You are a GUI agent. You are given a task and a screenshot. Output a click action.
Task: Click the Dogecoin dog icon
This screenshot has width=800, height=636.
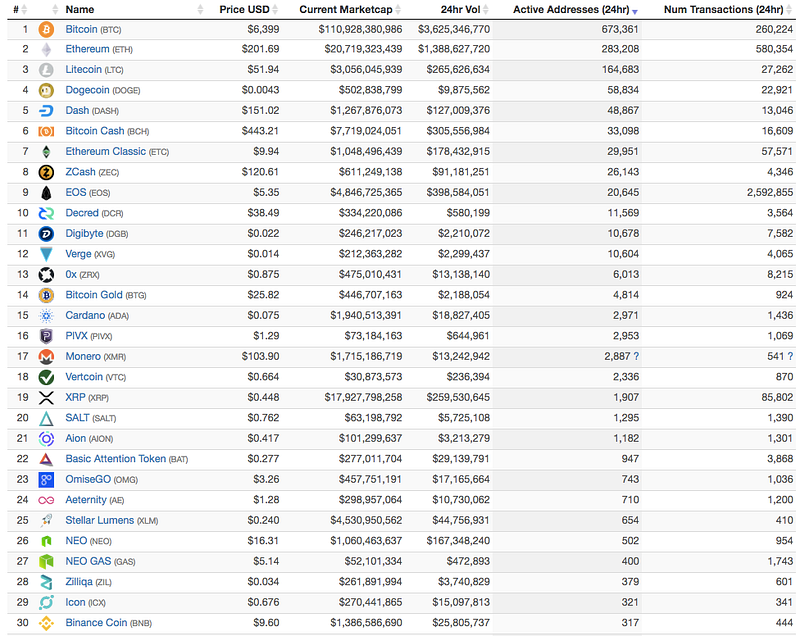46,91
